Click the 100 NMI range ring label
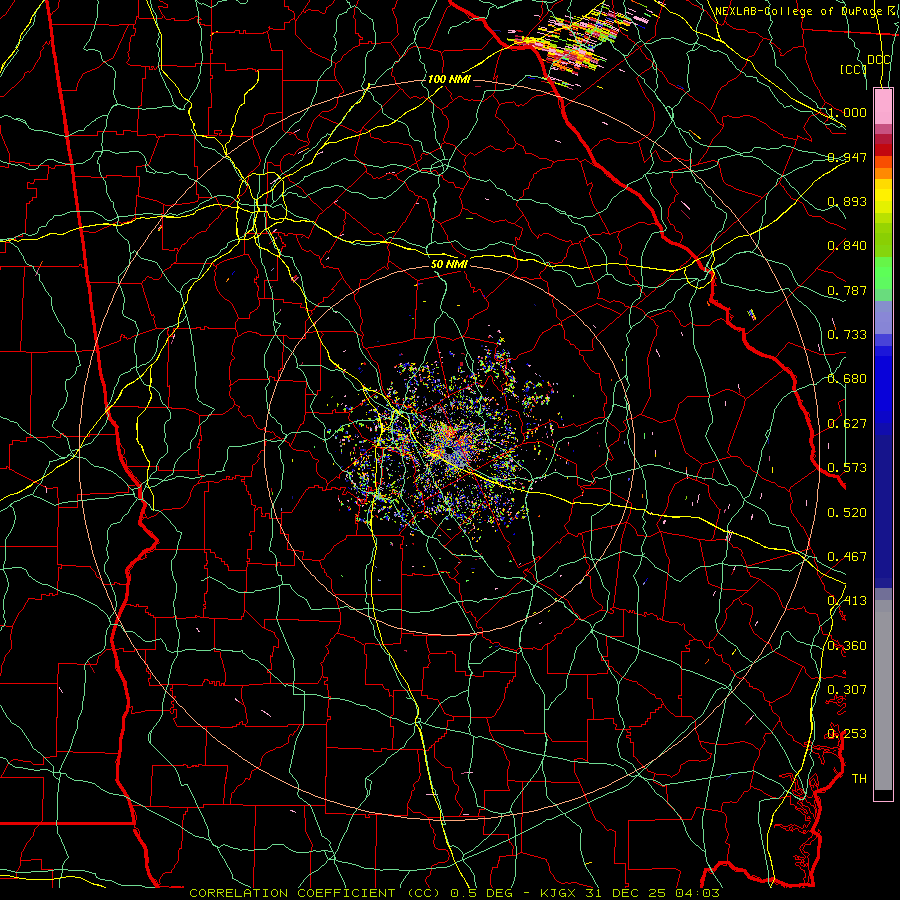The width and height of the screenshot is (900, 900). [449, 79]
